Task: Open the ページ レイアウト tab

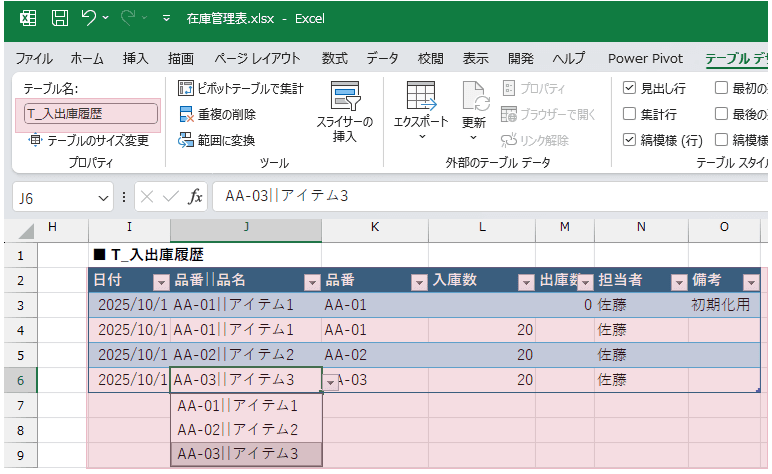Action: point(257,59)
